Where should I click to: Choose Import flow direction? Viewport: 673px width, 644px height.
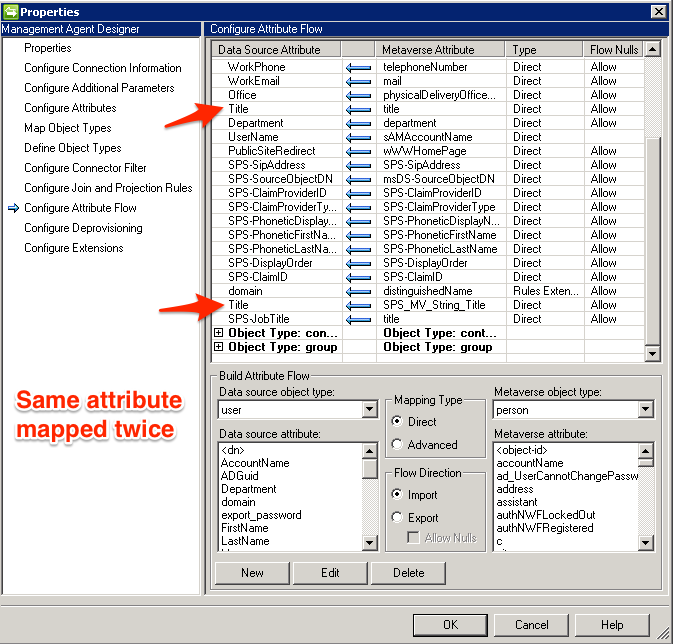[397, 495]
